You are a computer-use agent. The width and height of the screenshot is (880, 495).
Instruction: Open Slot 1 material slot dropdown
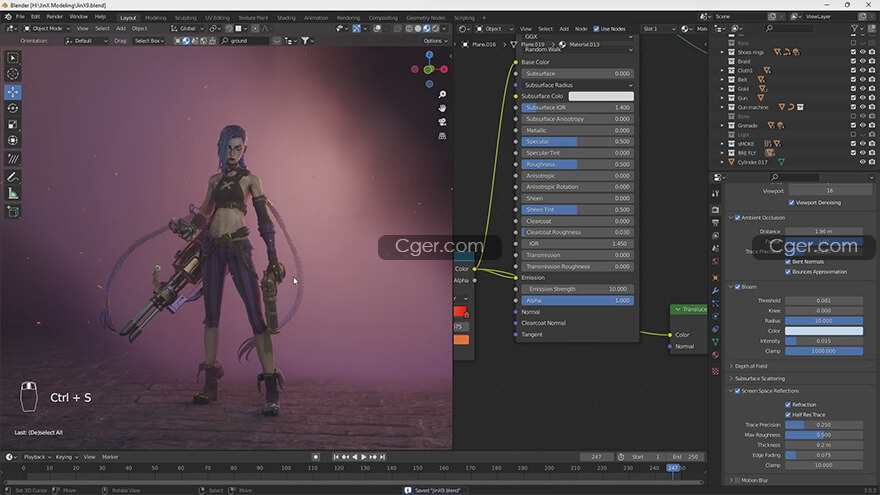pos(659,29)
